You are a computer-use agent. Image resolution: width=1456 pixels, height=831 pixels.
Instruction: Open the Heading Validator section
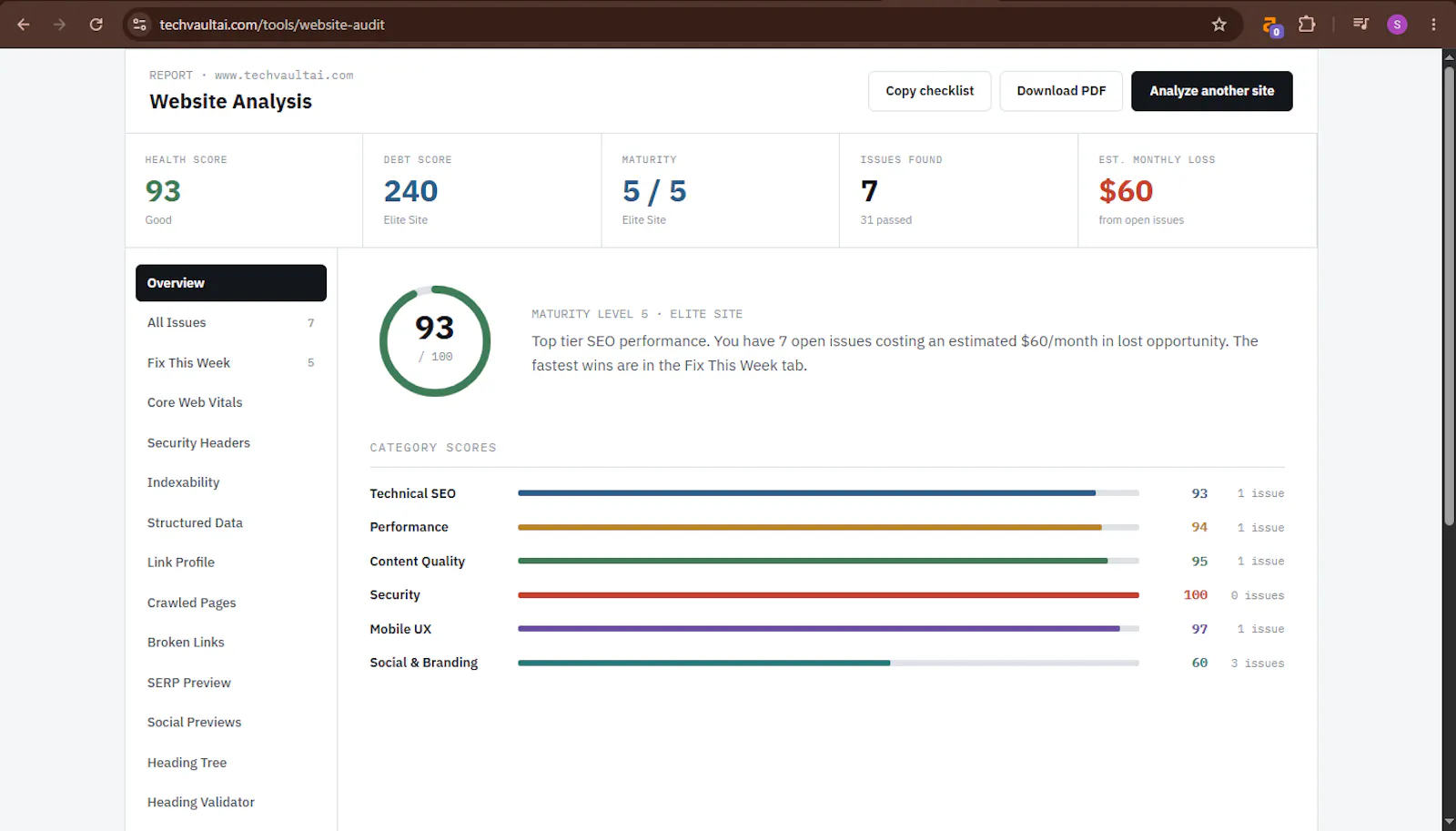231,802
